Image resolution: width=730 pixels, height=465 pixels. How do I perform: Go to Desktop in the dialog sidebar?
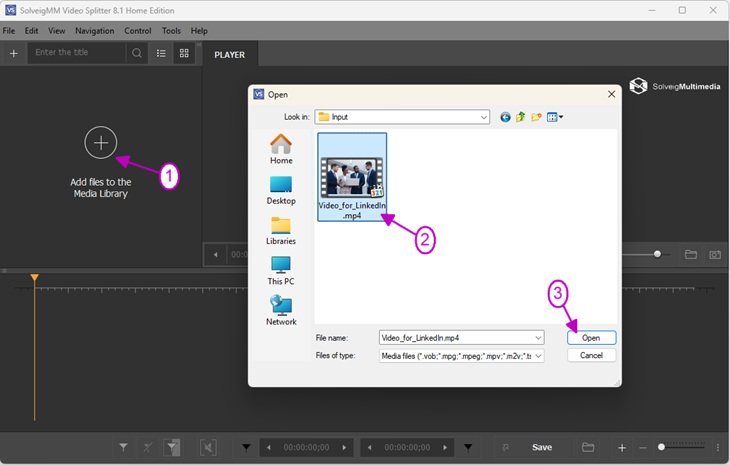coord(281,189)
